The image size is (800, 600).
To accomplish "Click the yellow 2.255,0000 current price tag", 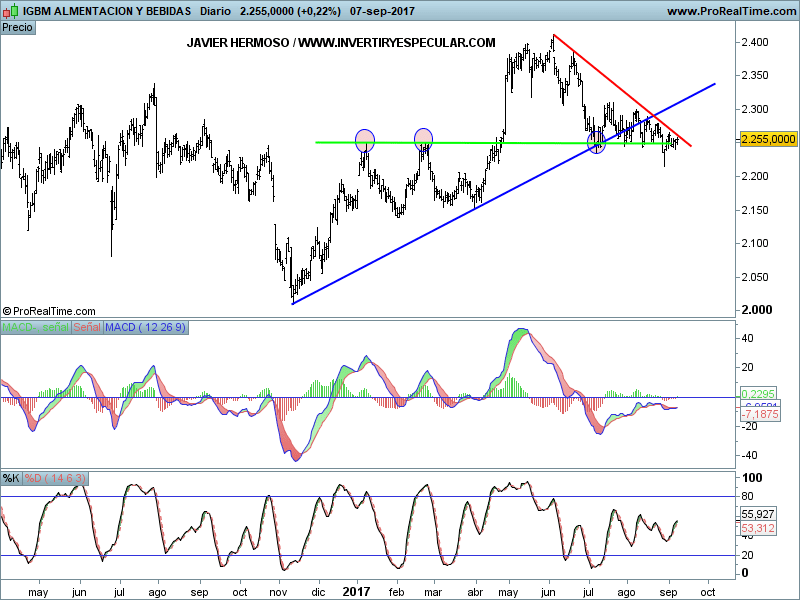I will tap(768, 140).
